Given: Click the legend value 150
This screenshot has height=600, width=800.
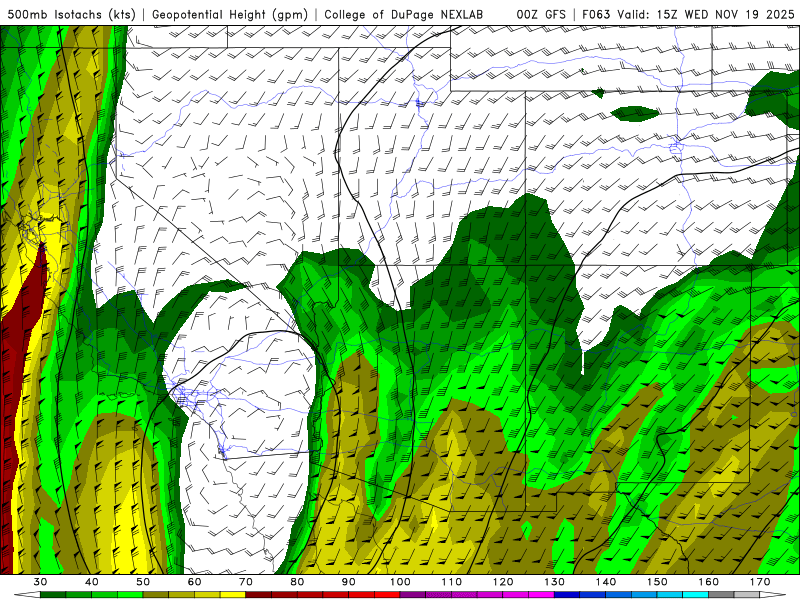Looking at the screenshot, I should [657, 582].
